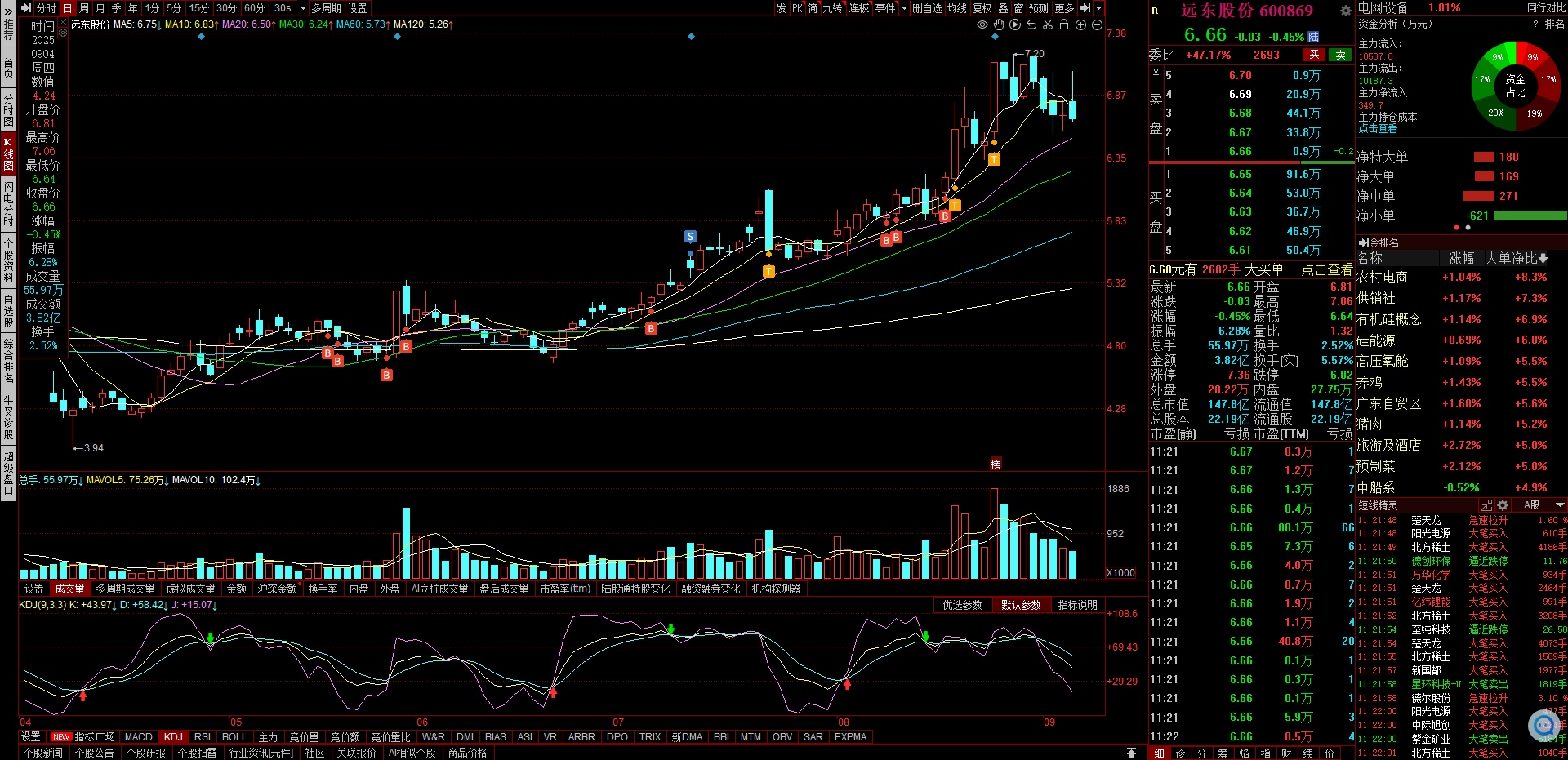
Task: Open dropdown arrow at right end of toolbar
Action: click(1099, 8)
